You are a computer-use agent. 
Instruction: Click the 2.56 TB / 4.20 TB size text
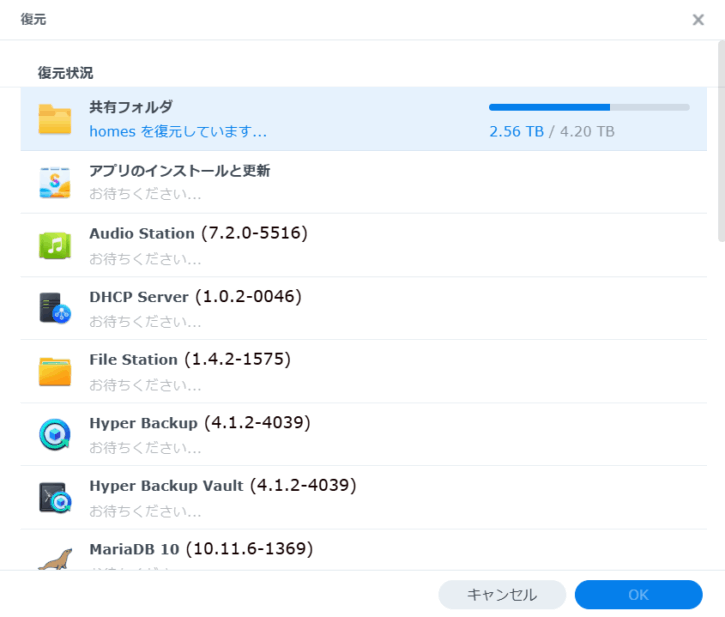(551, 131)
